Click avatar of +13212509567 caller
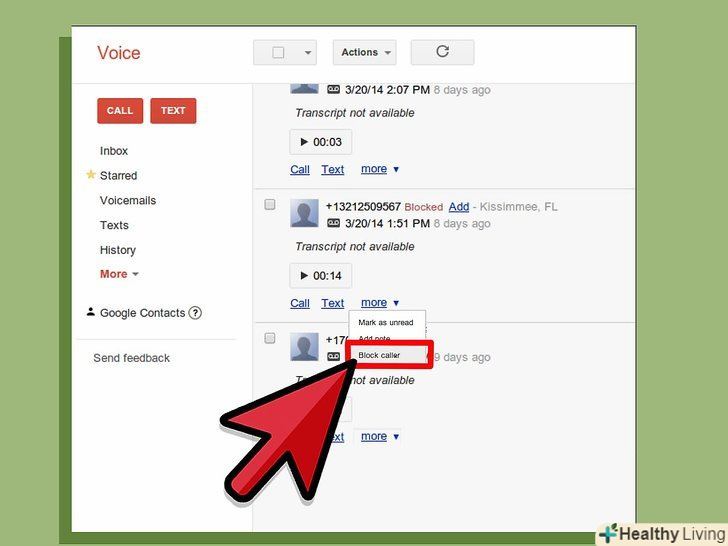This screenshot has height=546, width=728. (304, 213)
